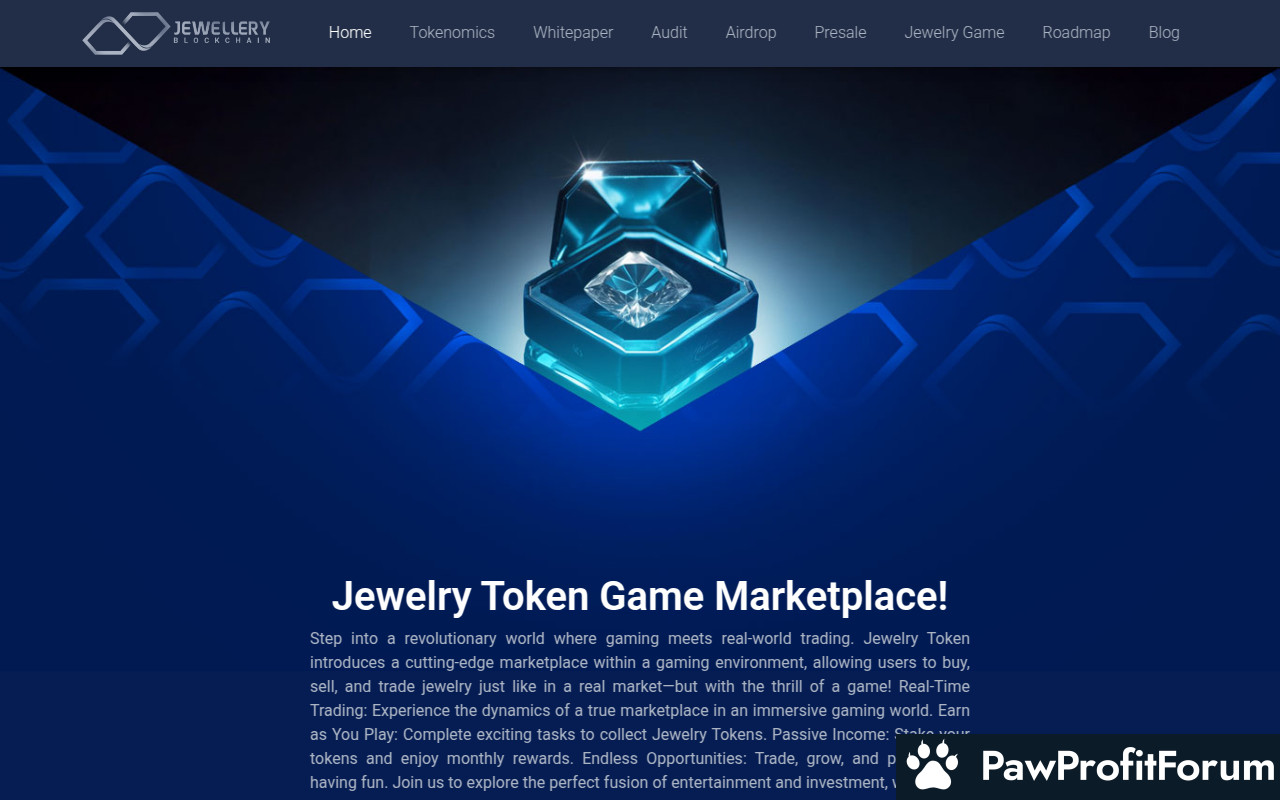
Task: Navigate to Presale
Action: [840, 32]
